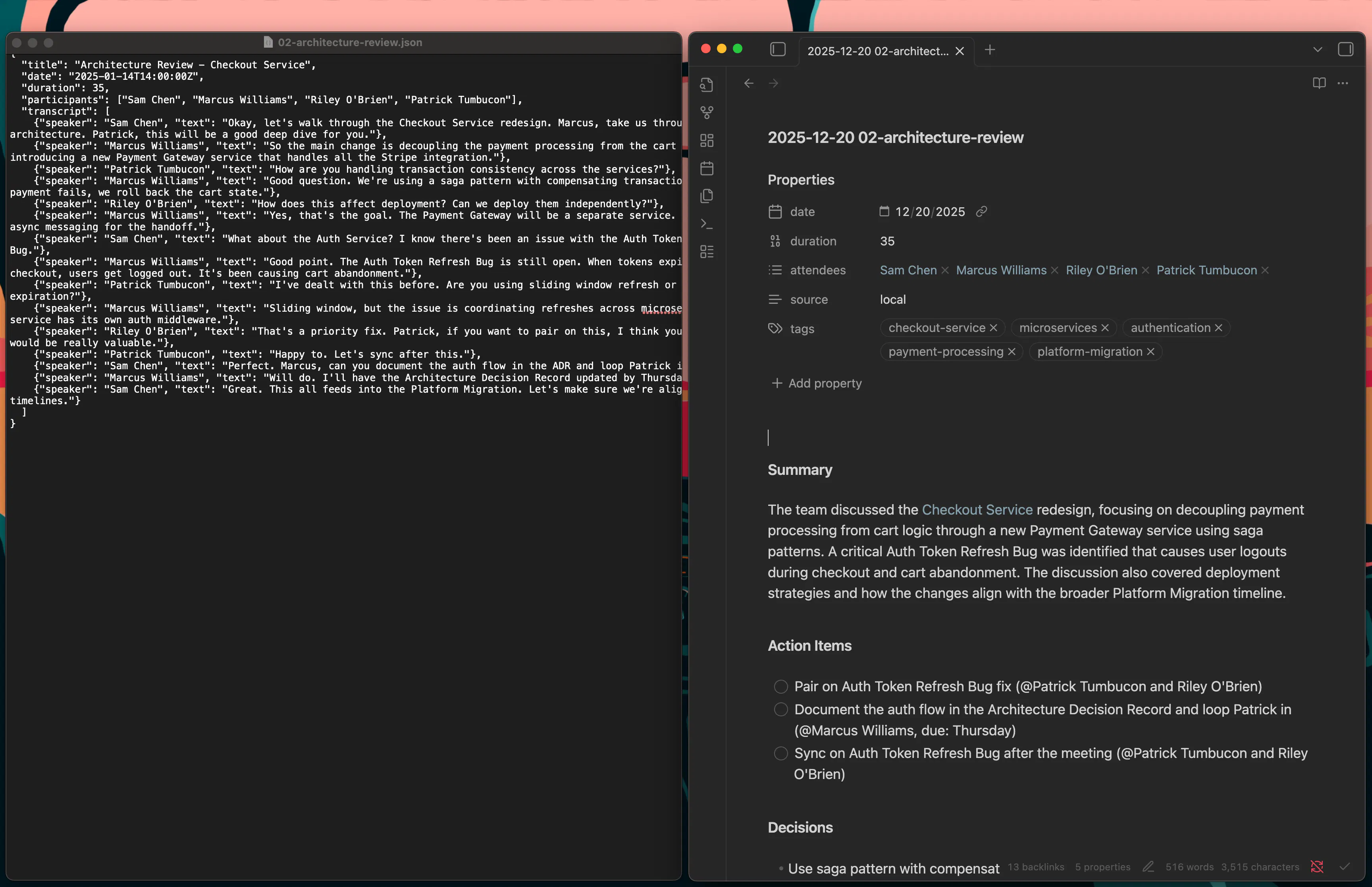
Task: Open the calendar picker beside 12/20/2025
Action: point(884,211)
